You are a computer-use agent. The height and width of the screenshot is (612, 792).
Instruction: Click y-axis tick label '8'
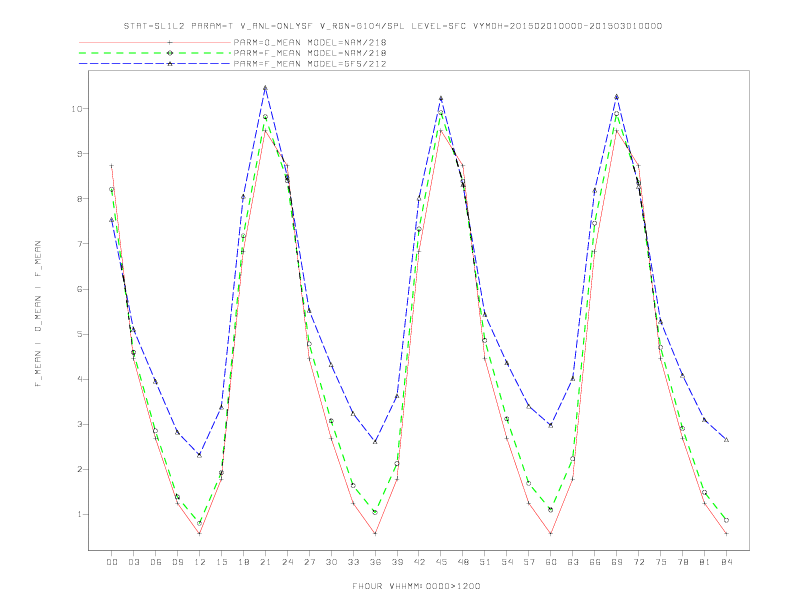tap(79, 199)
